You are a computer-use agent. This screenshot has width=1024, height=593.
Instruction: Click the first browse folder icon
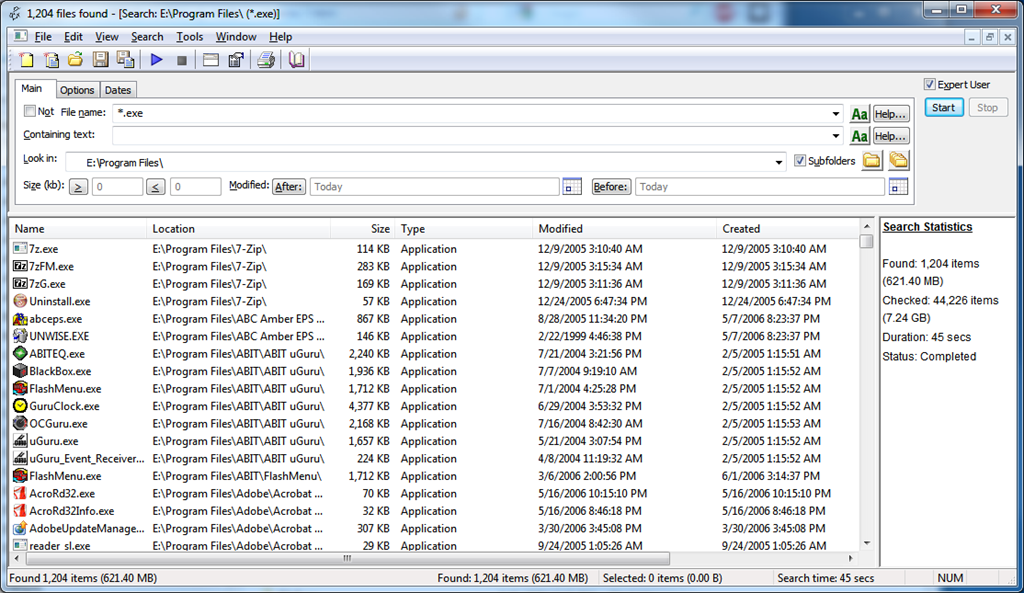point(871,161)
